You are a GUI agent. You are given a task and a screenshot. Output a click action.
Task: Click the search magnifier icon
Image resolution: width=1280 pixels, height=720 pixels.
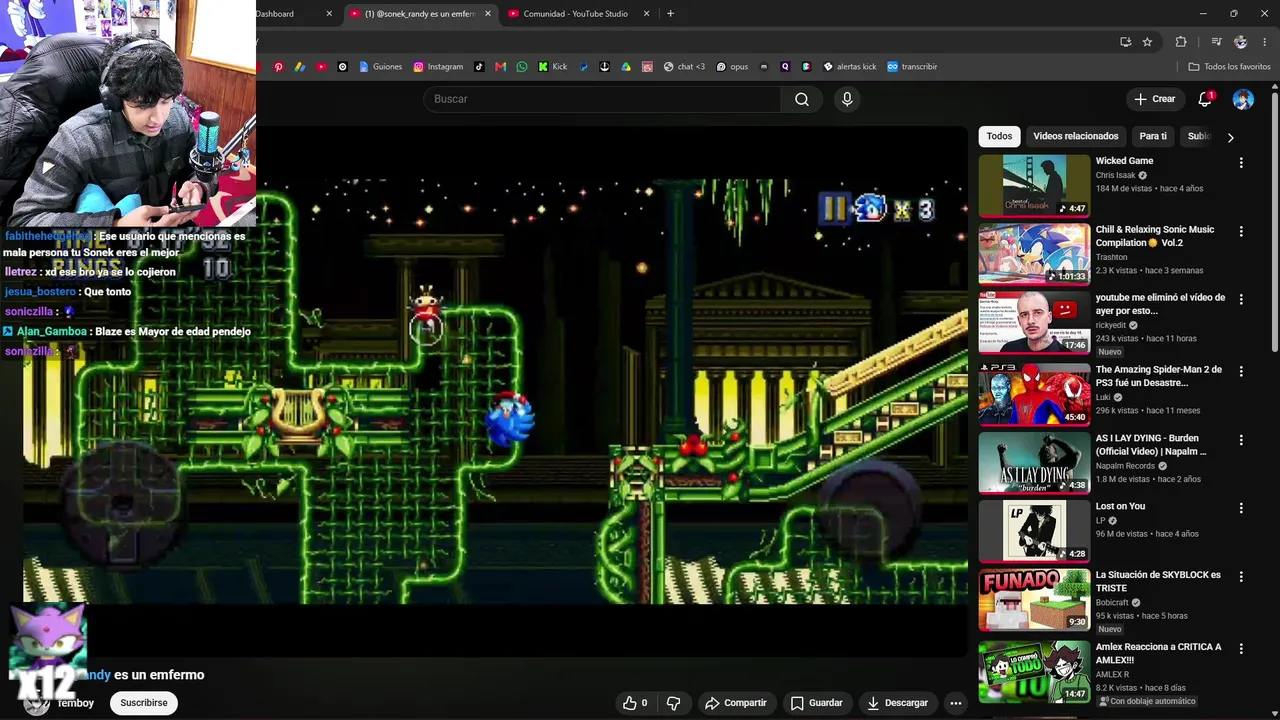click(x=802, y=99)
